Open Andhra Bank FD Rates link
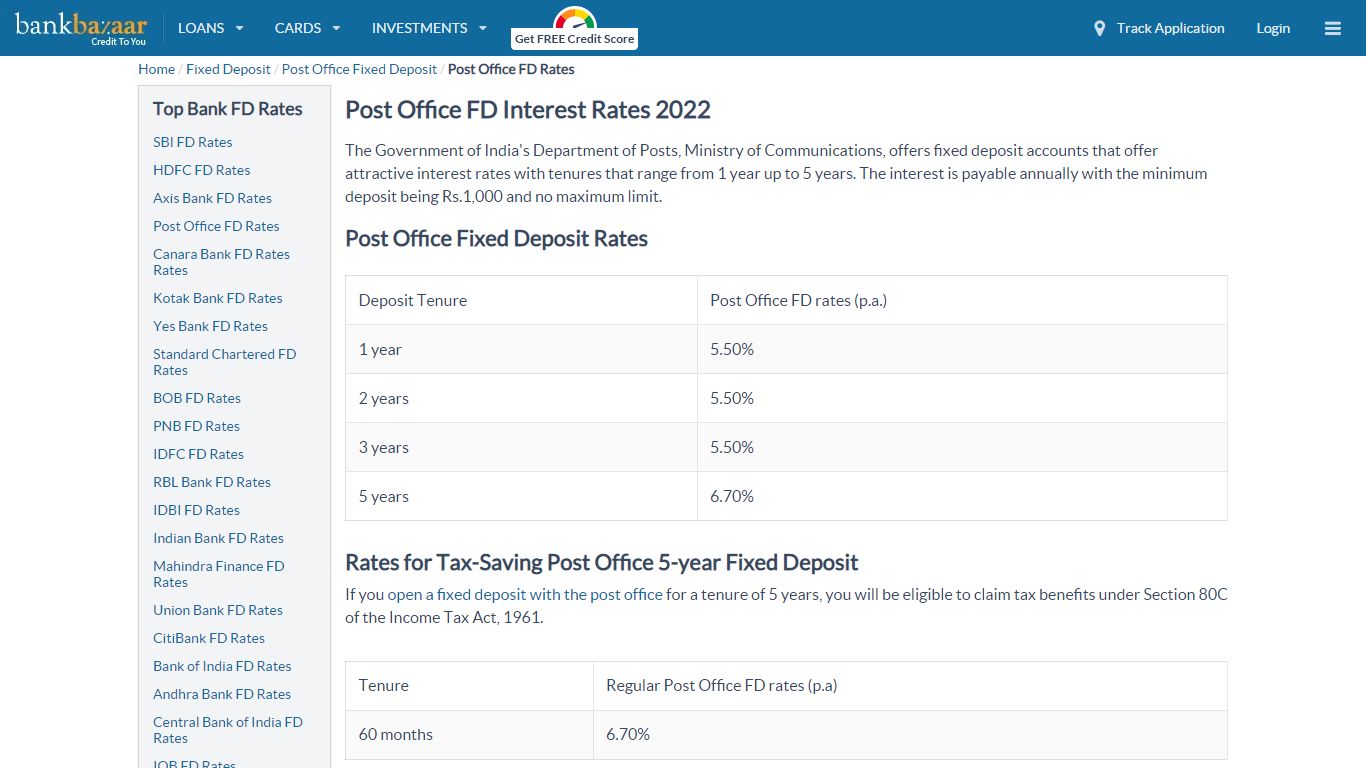This screenshot has width=1366, height=768. (221, 694)
